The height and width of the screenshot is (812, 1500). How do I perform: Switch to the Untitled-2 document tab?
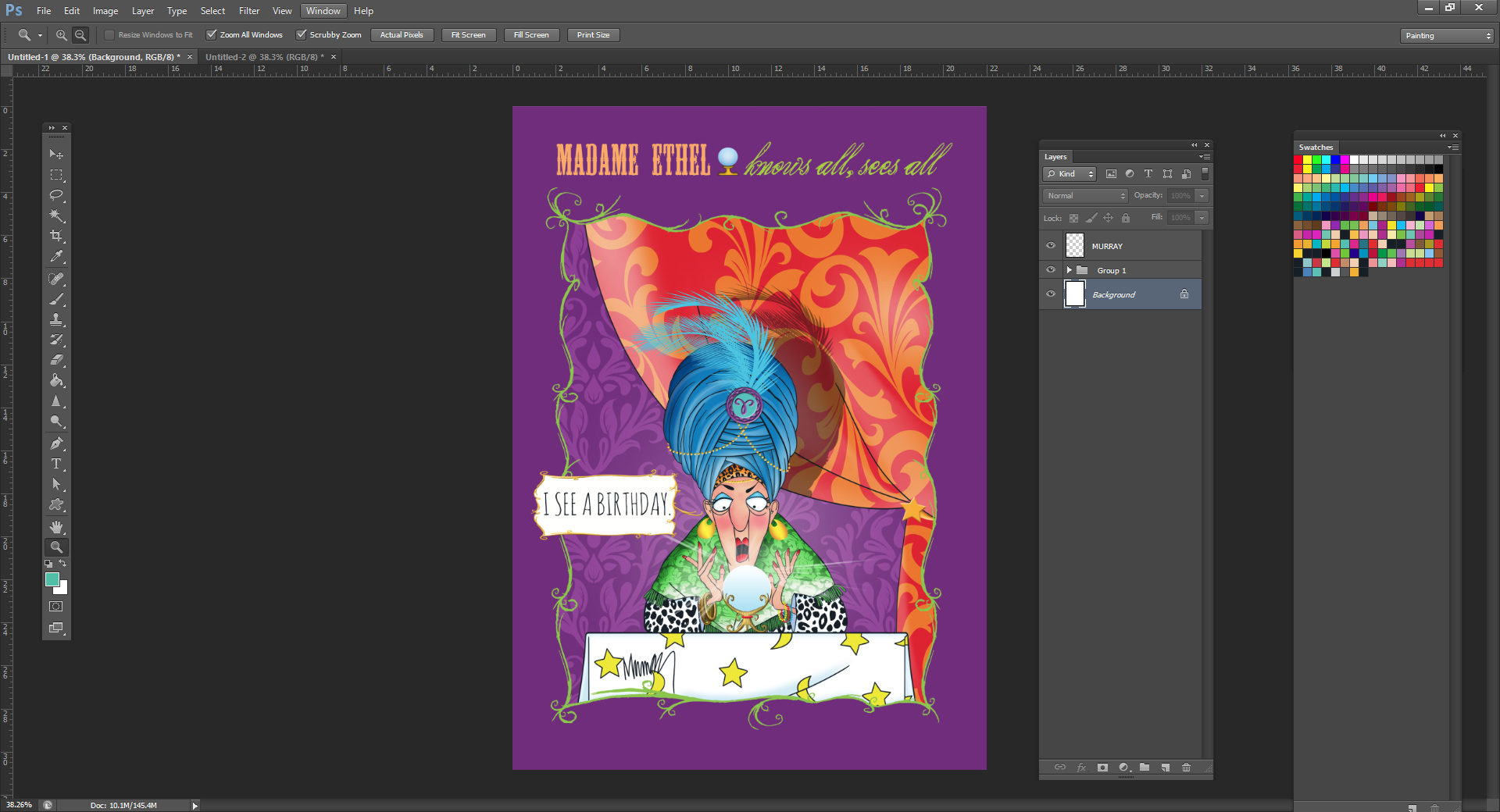pos(264,57)
